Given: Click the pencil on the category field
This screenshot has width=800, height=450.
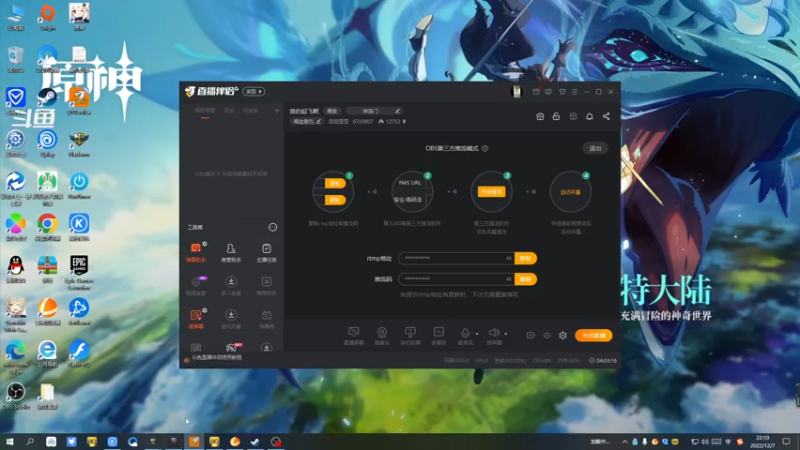Looking at the screenshot, I should pyautogui.click(x=397, y=111).
